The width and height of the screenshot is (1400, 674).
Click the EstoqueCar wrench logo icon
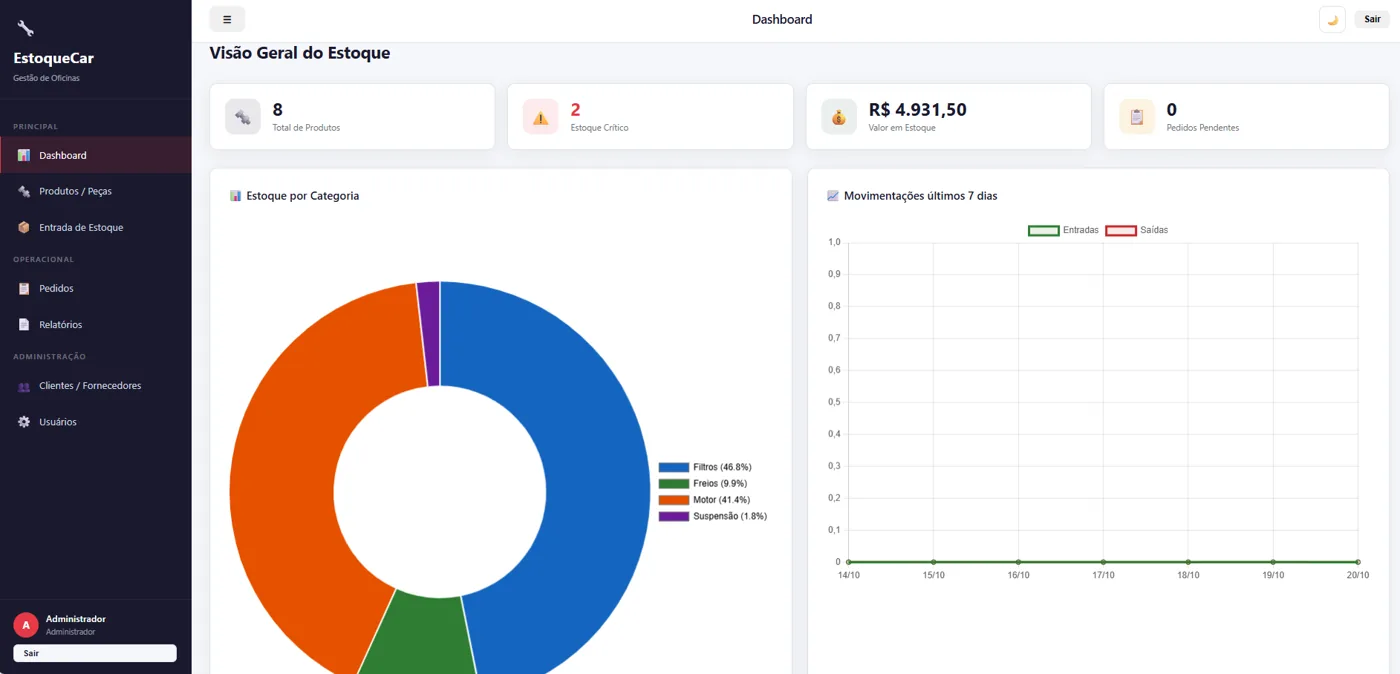click(25, 29)
